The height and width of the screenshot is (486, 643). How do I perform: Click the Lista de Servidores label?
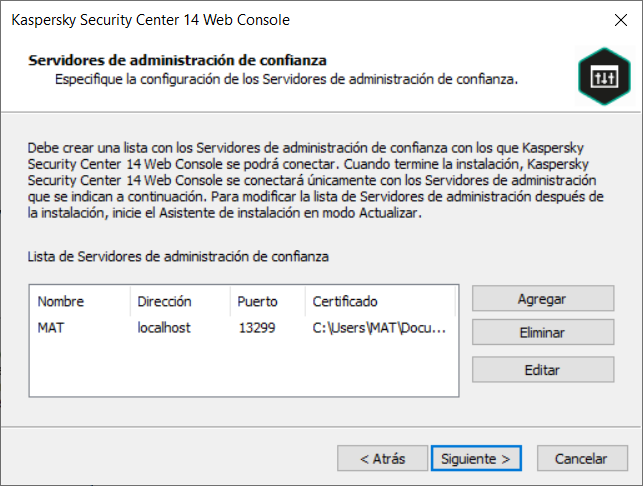click(x=178, y=257)
